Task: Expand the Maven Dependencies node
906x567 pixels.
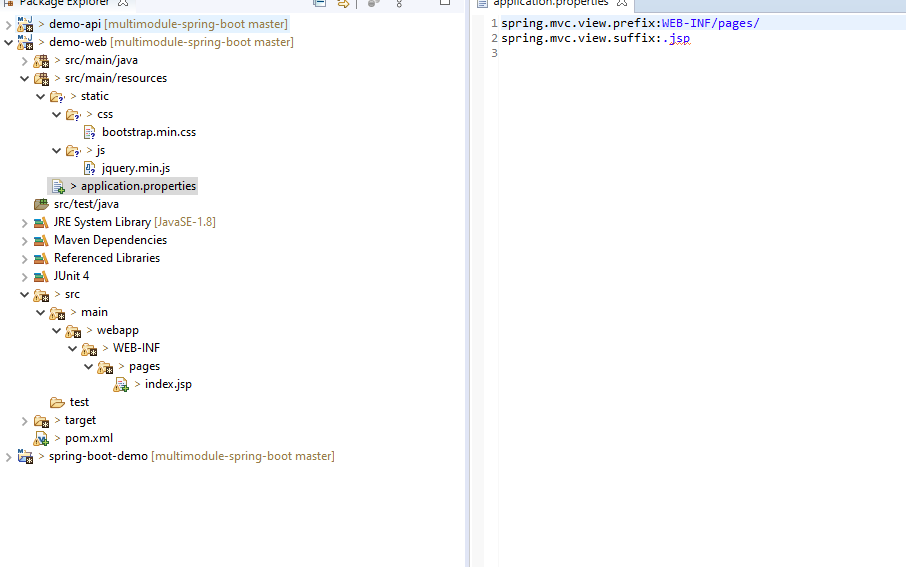Action: tap(24, 240)
